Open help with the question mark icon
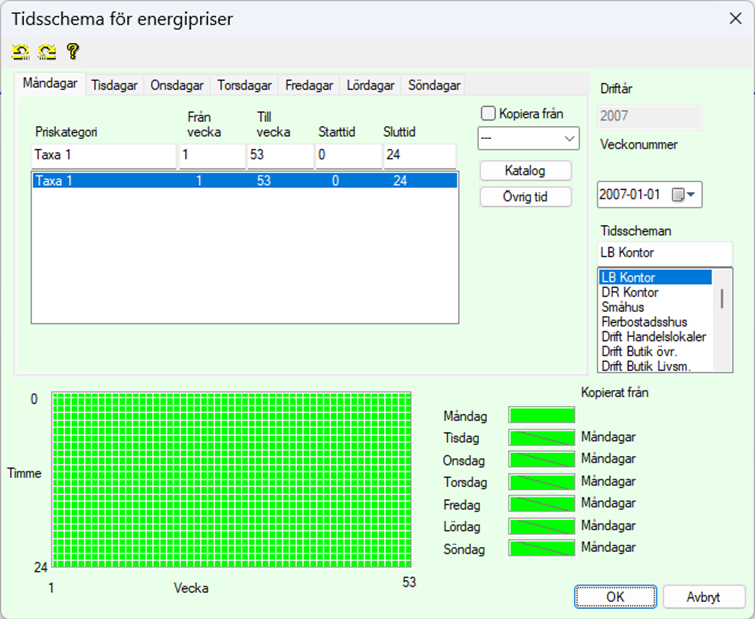 (72, 51)
